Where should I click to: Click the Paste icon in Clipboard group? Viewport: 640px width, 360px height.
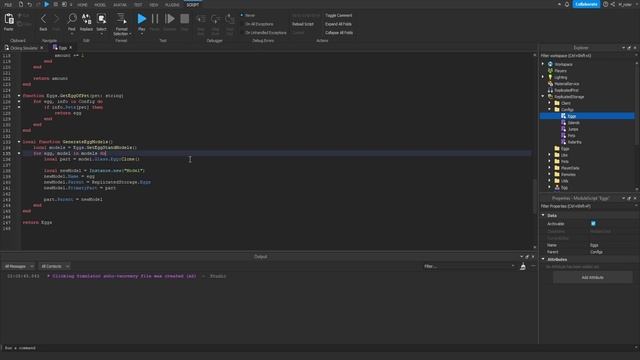[9, 19]
